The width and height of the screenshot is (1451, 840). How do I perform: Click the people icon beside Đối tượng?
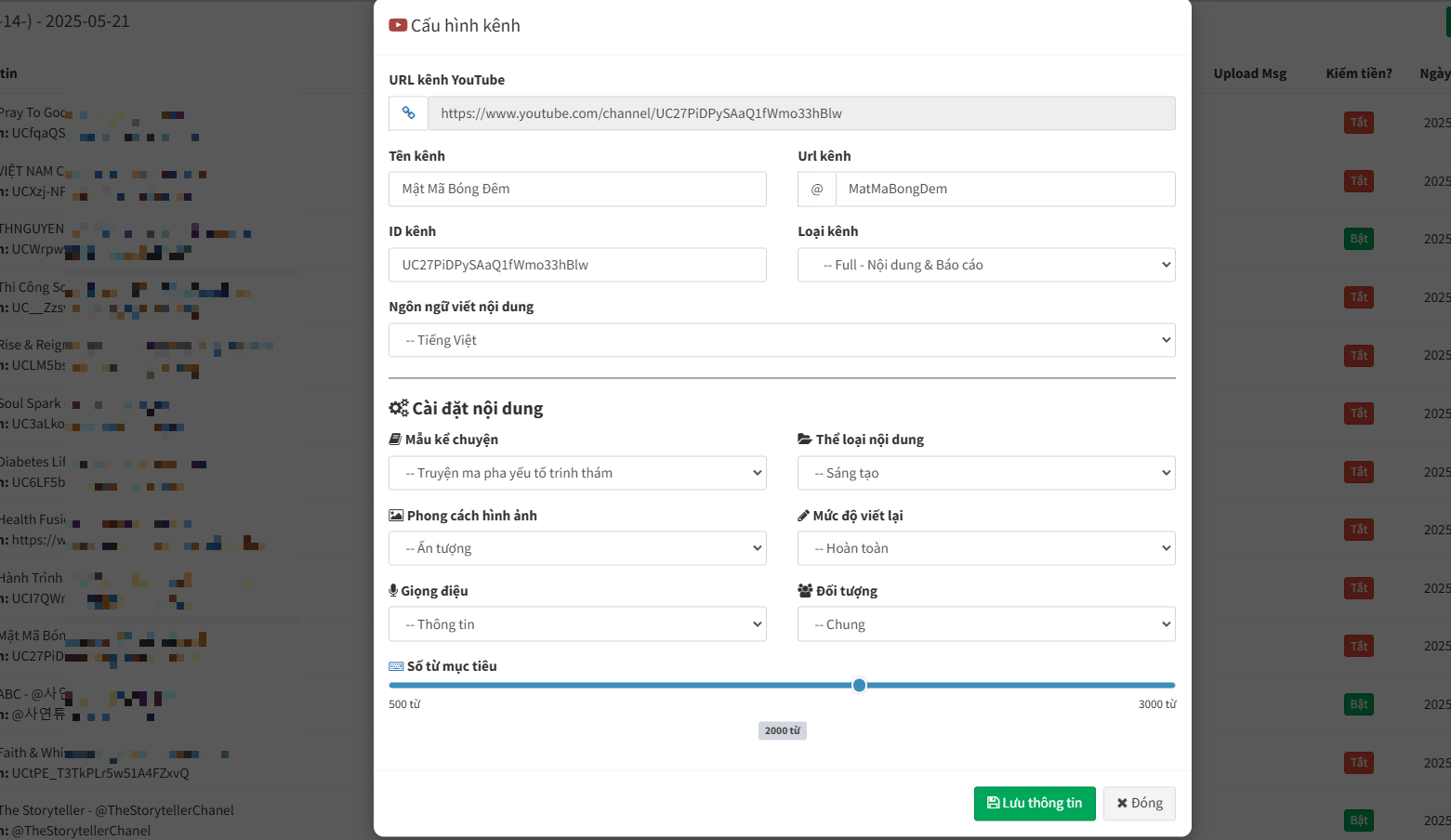805,591
